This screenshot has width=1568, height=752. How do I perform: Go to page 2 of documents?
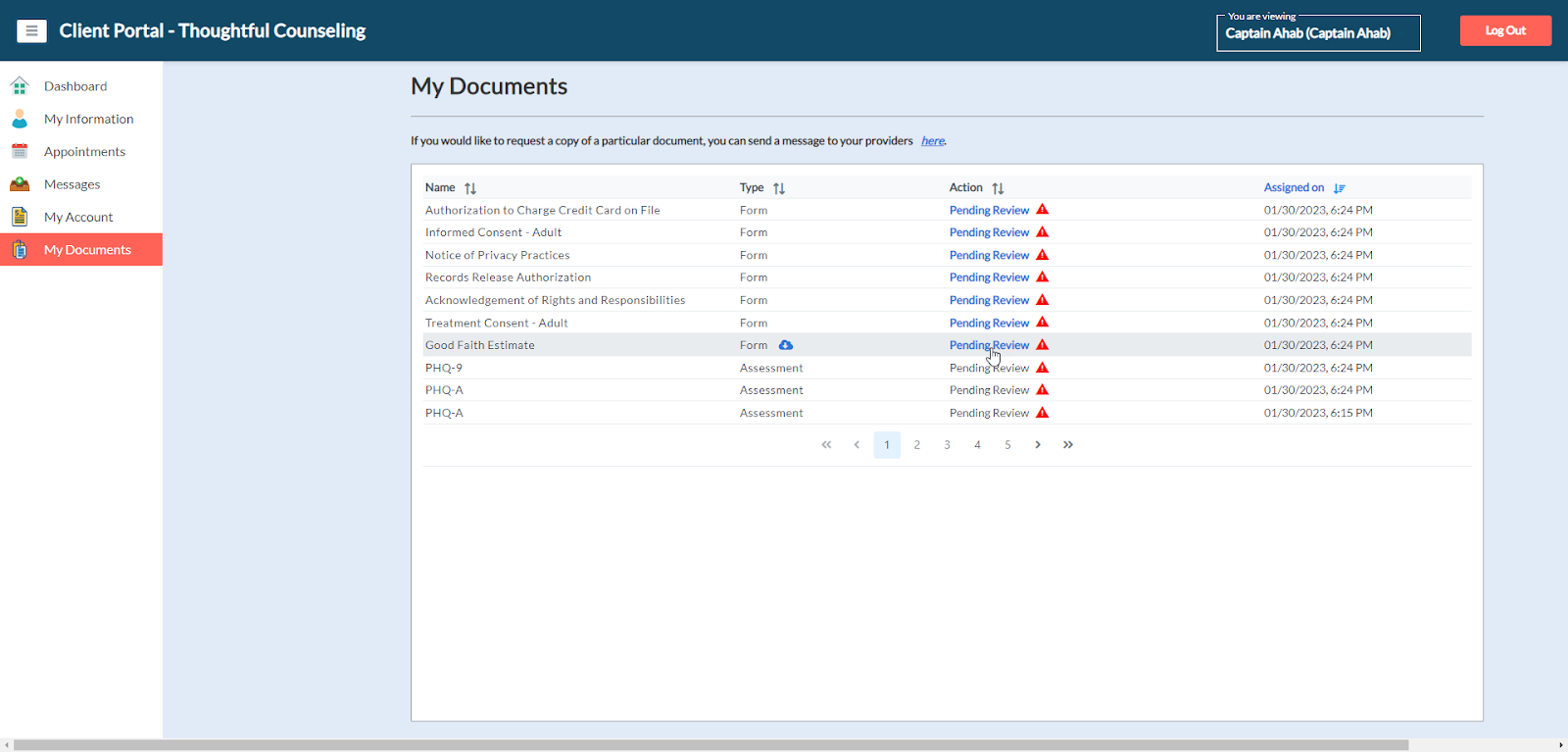point(917,445)
